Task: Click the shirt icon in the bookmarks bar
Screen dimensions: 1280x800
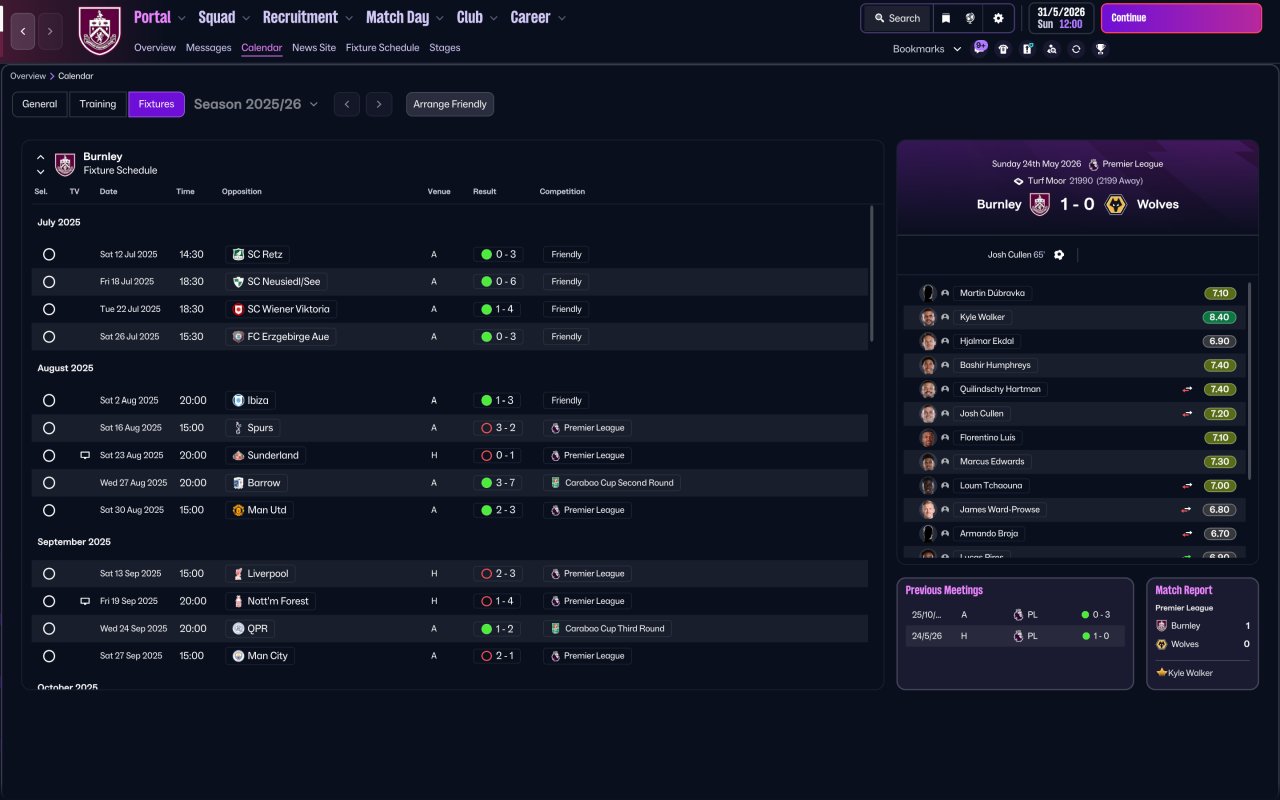Action: pos(1003,49)
